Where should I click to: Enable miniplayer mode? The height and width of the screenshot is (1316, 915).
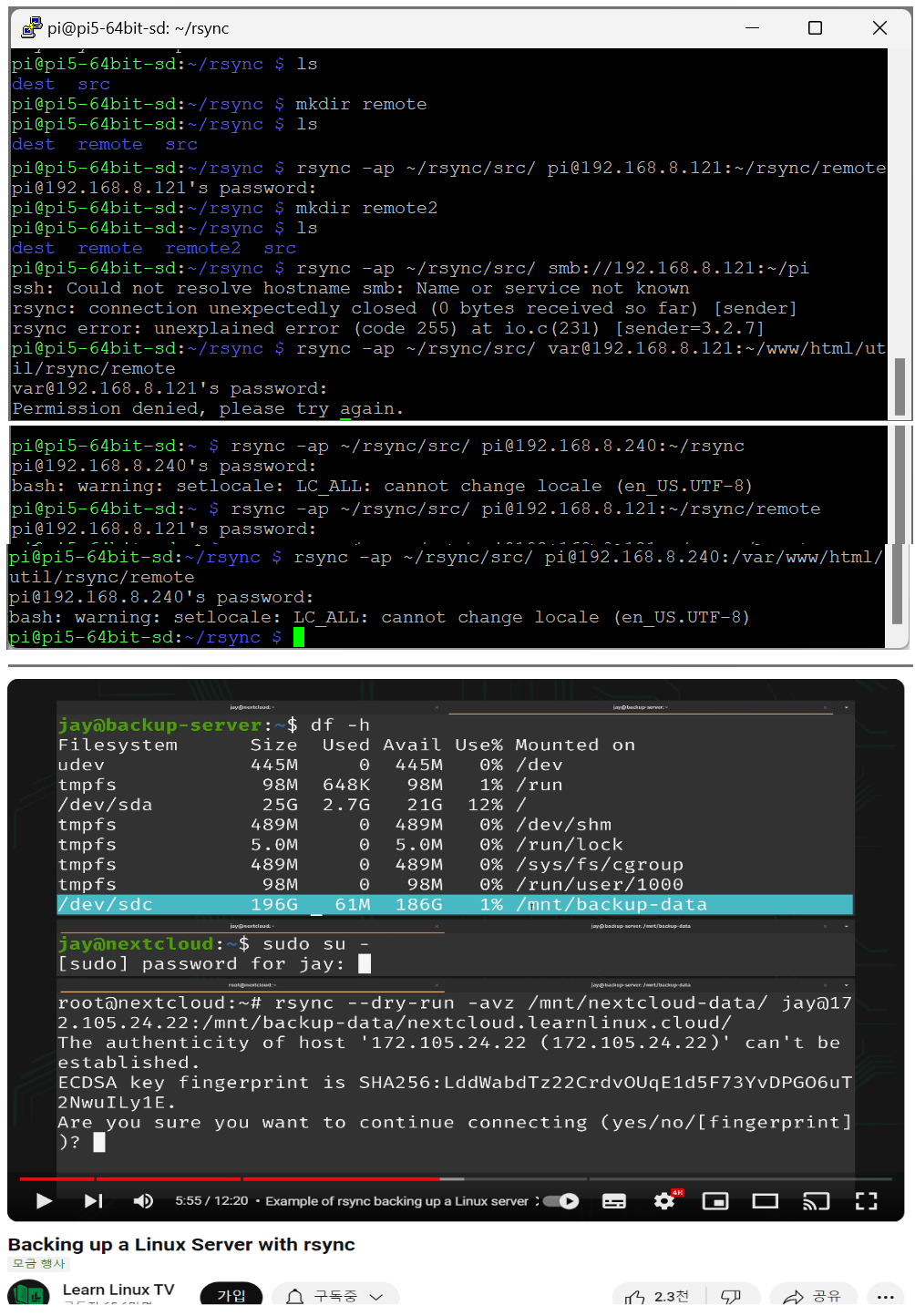[715, 1201]
